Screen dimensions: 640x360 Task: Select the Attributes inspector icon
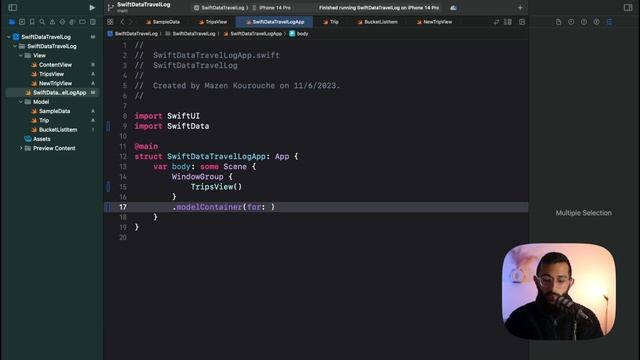click(609, 22)
